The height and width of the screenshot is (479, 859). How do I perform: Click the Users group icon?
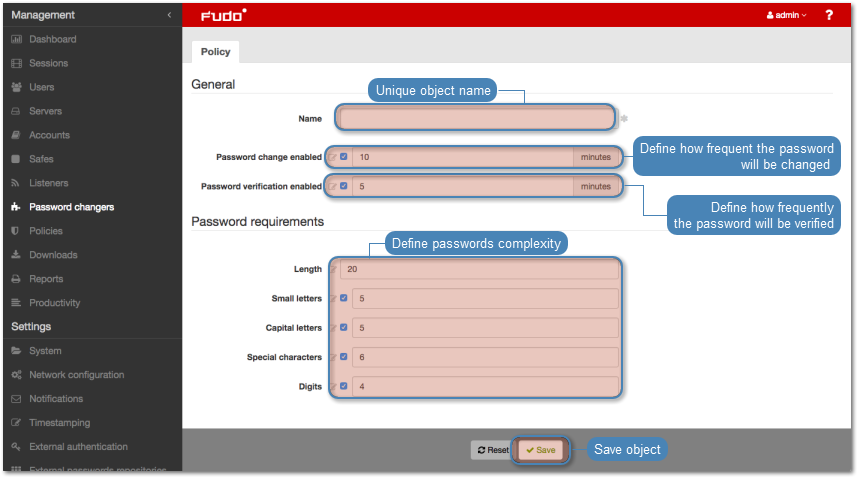tap(16, 87)
